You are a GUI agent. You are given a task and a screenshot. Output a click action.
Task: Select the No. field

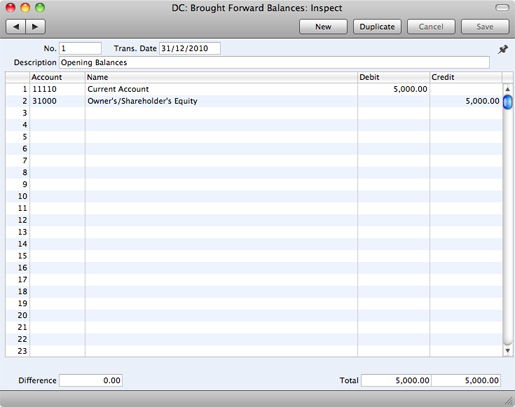[80, 48]
